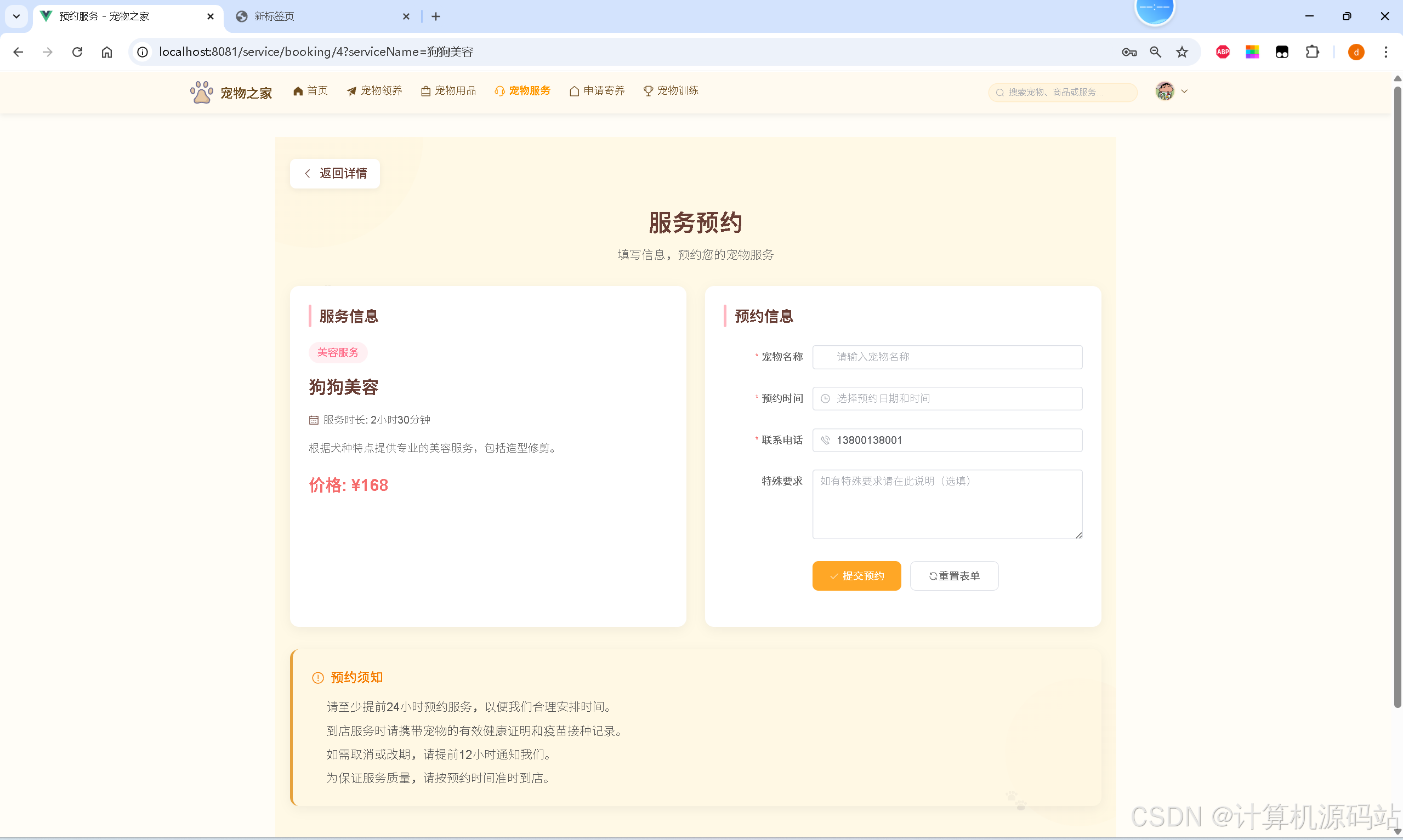This screenshot has width=1403, height=840.
Task: Click the 重置表单 reset button
Action: tap(953, 576)
